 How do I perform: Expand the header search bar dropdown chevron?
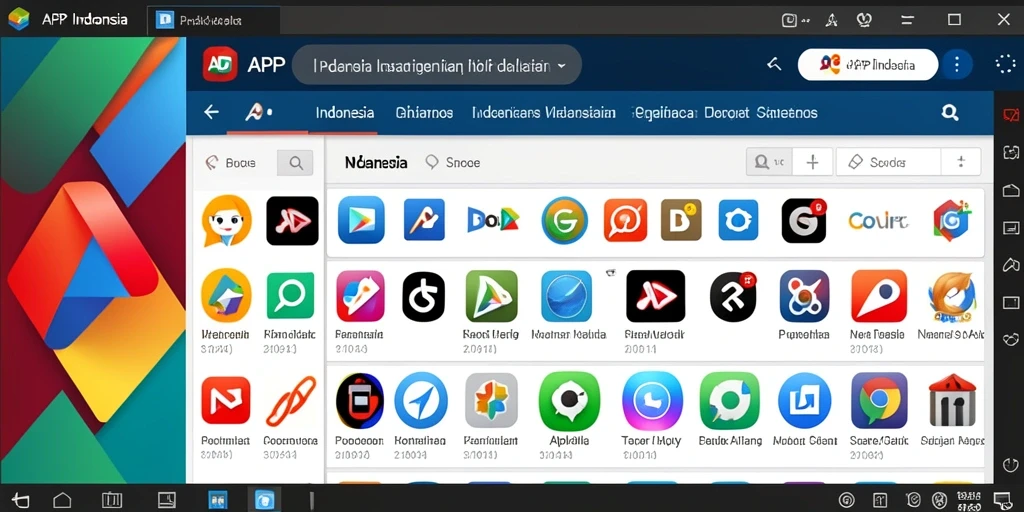[561, 66]
